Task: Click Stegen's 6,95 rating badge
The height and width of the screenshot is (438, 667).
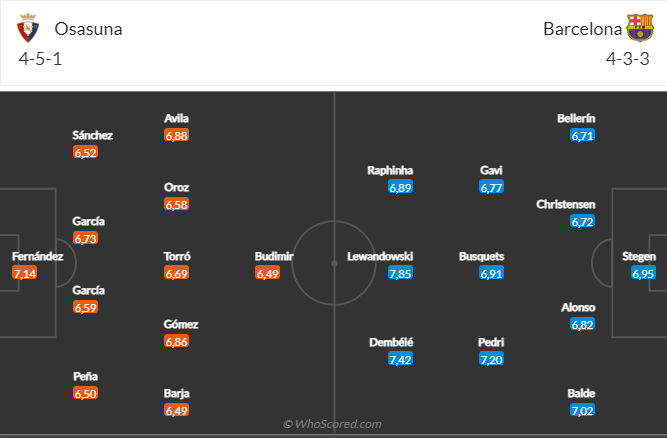Action: point(643,273)
